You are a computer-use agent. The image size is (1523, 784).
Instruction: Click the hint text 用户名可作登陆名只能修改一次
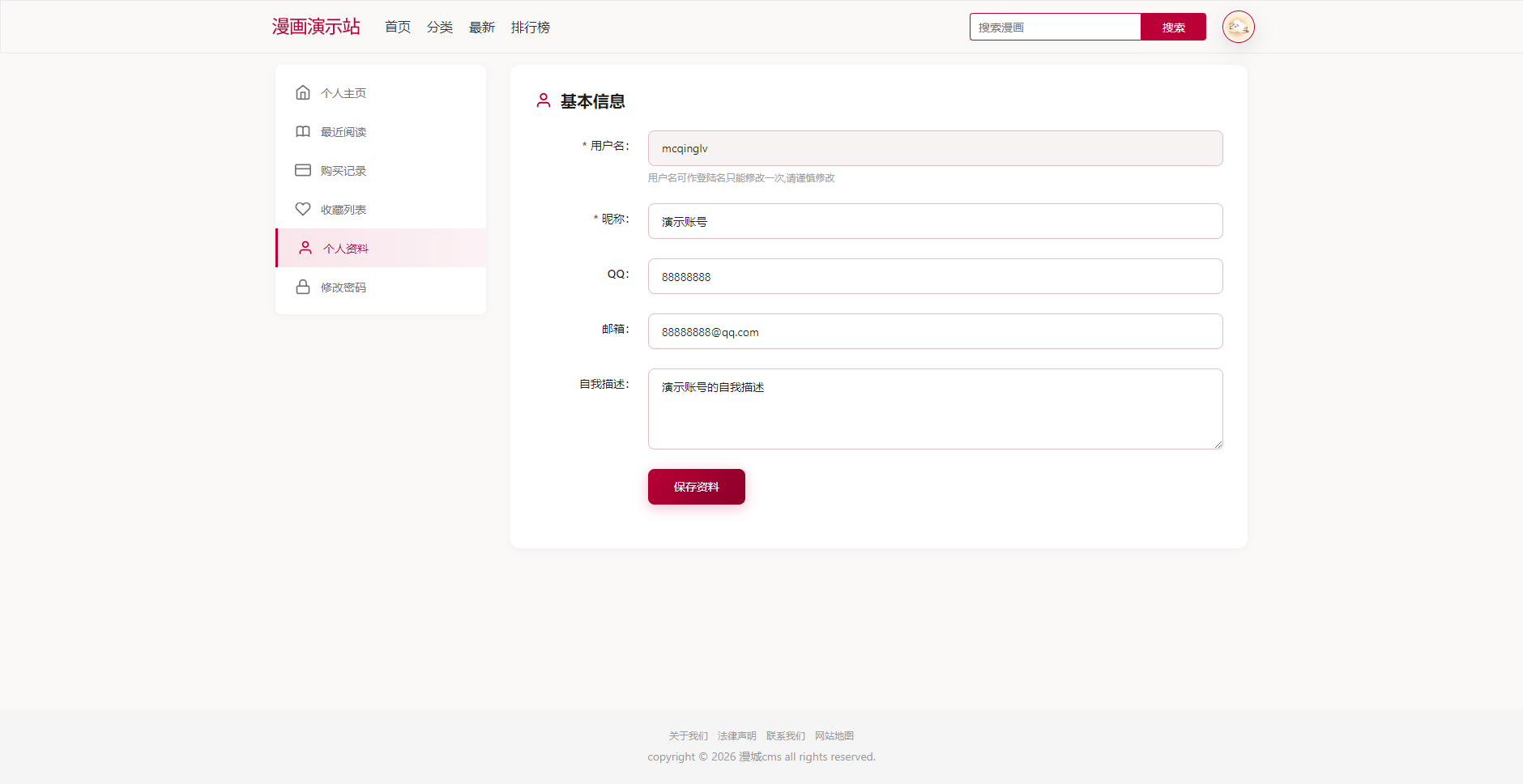point(741,177)
